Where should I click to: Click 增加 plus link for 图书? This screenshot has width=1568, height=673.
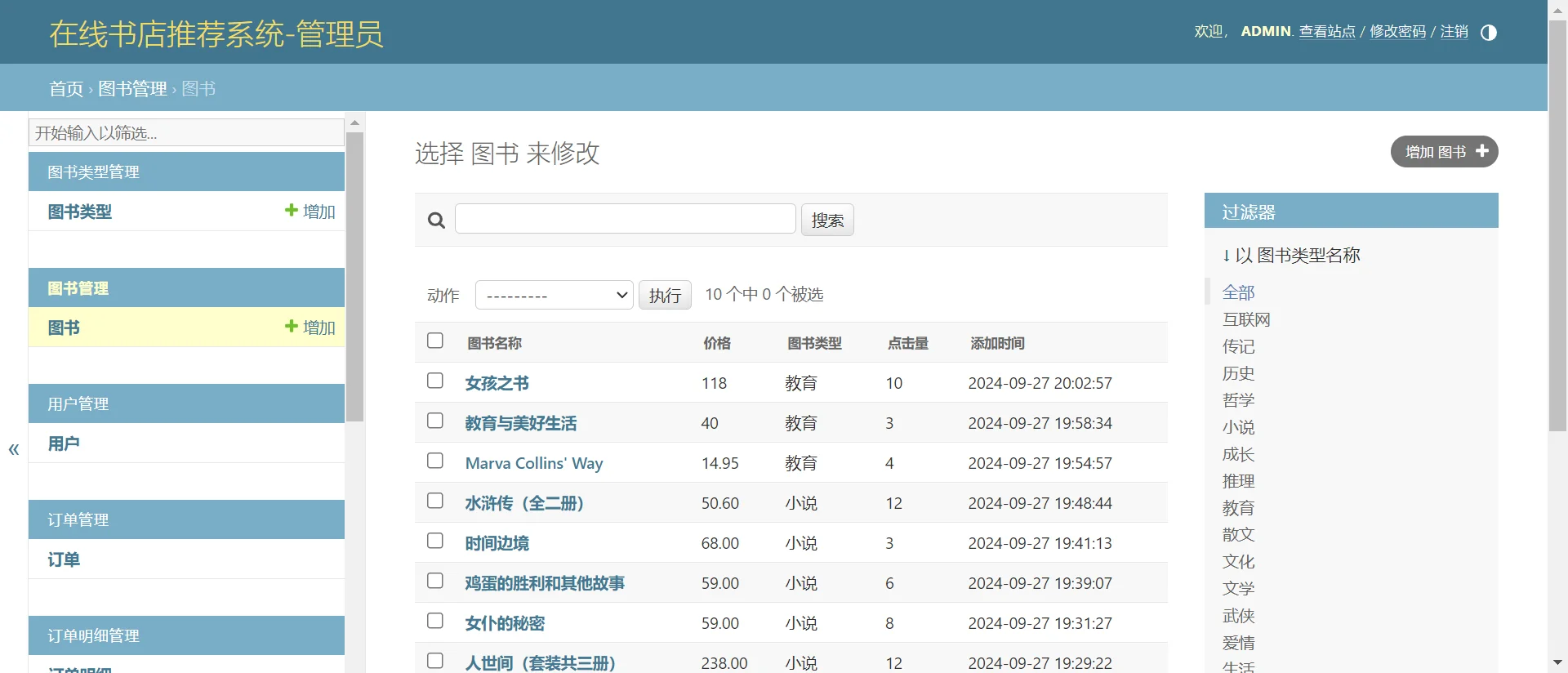point(310,328)
